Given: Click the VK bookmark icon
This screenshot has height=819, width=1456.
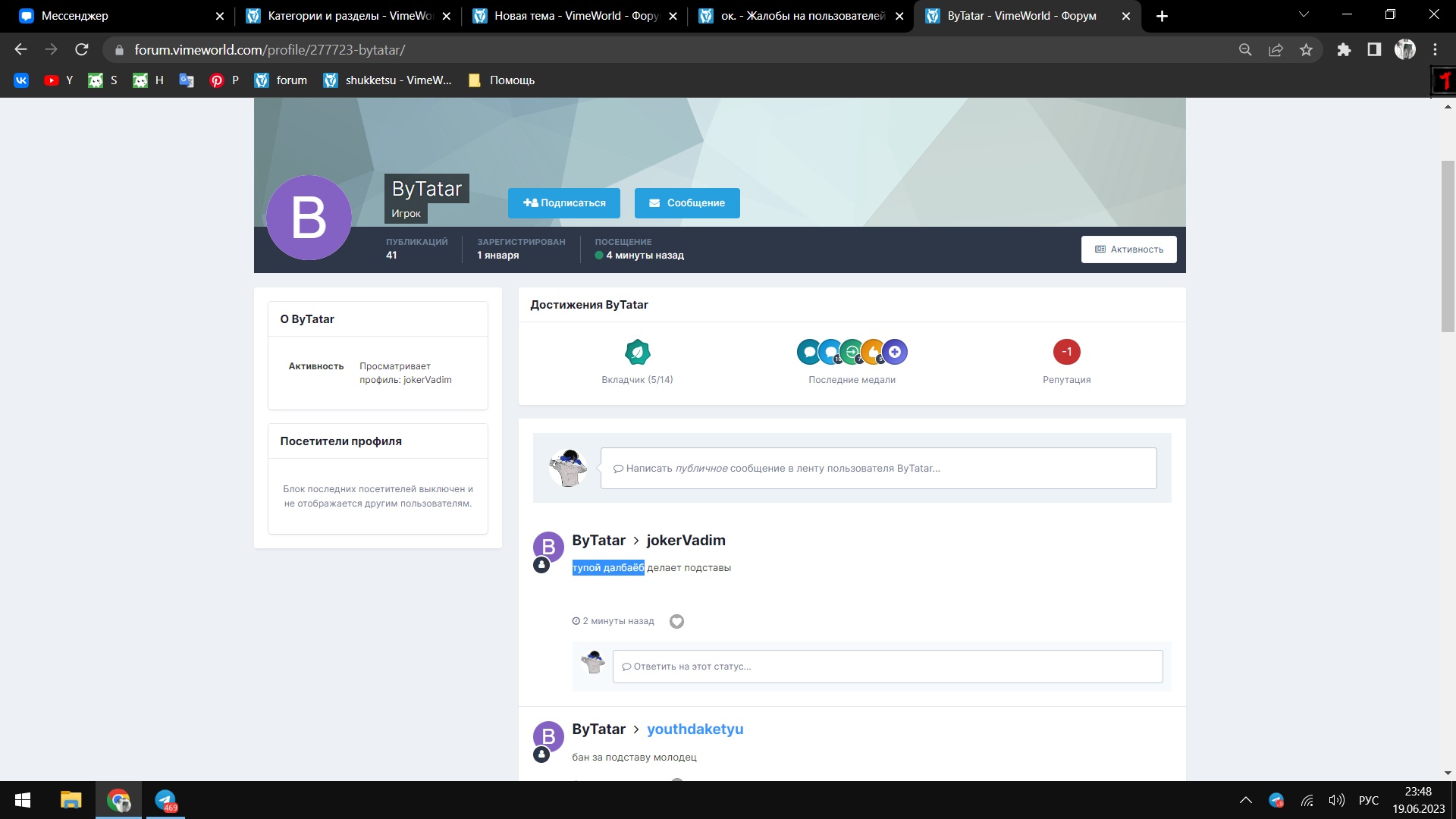Looking at the screenshot, I should (21, 80).
